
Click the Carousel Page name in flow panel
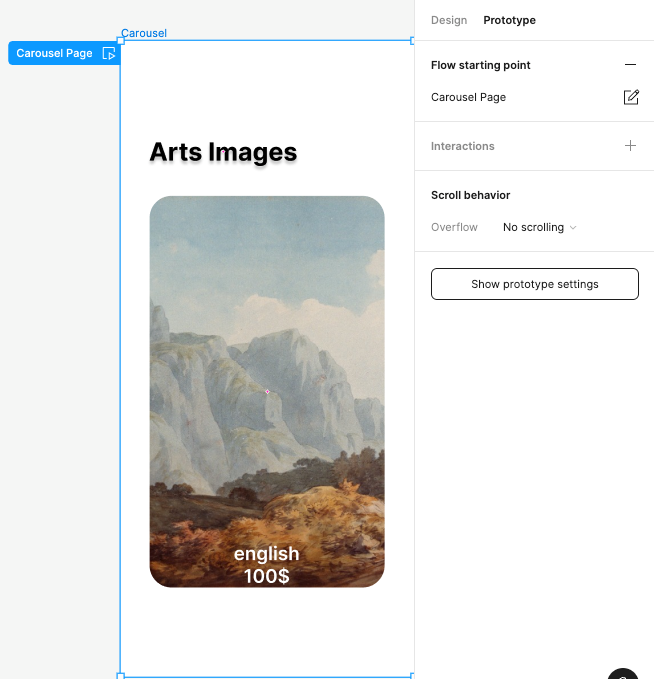[468, 97]
